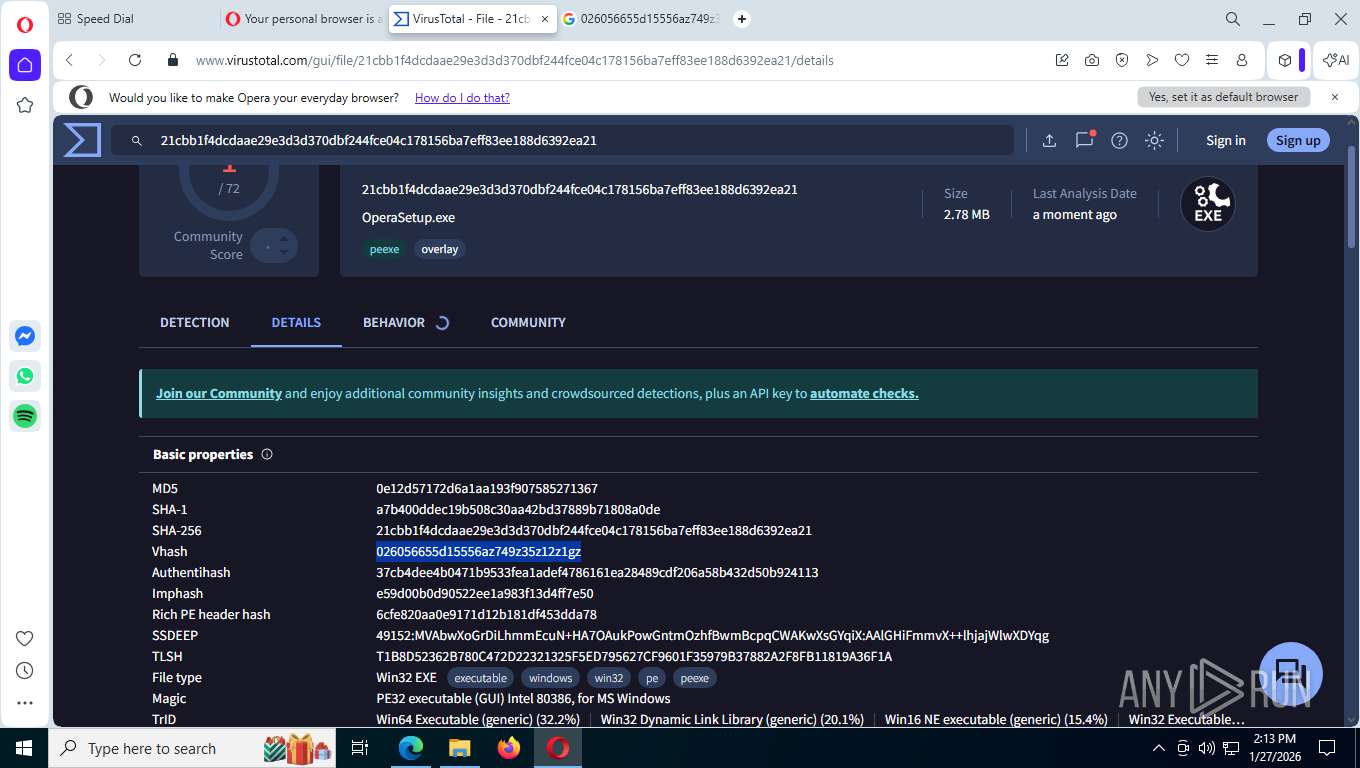Viewport: 1360px width, 768px height.
Task: View site security lock info
Action: (173, 60)
